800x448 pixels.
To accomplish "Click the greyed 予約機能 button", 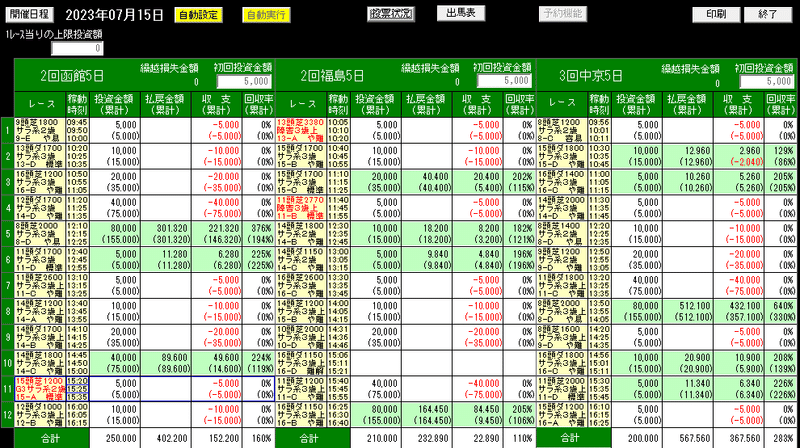I will 563,14.
